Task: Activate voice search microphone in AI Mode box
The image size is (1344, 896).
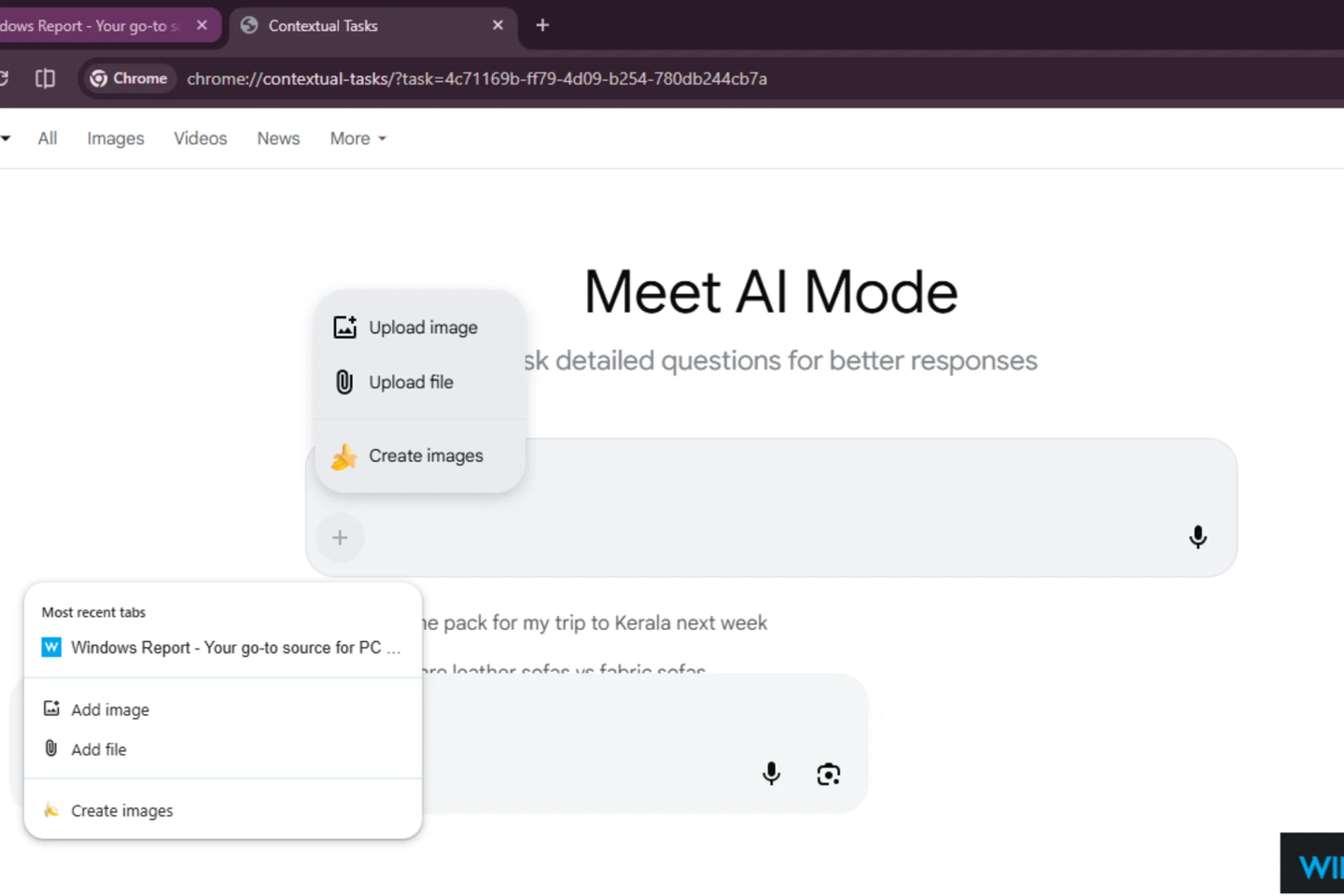Action: 1197,538
